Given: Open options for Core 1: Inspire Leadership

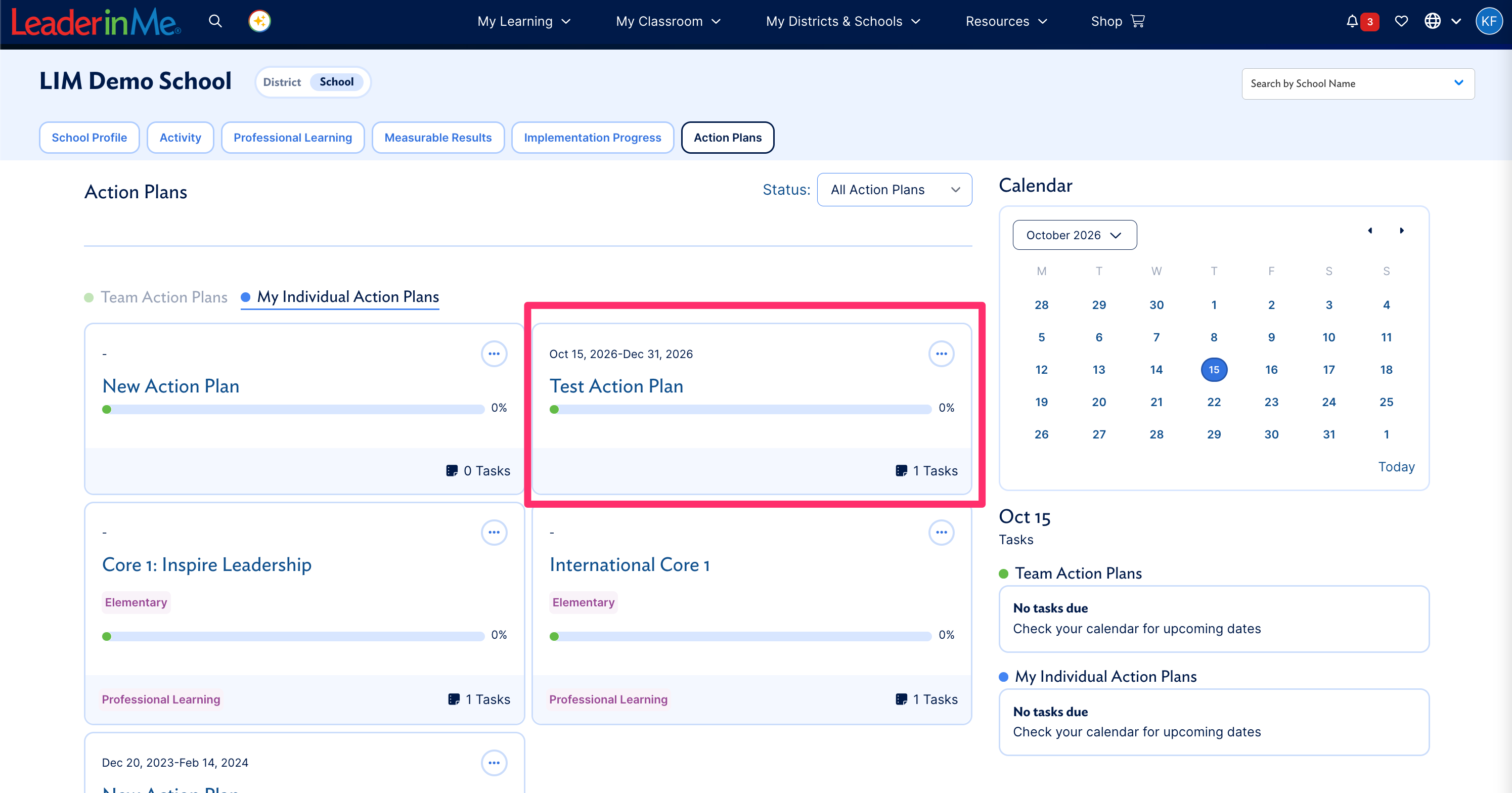Looking at the screenshot, I should point(494,533).
